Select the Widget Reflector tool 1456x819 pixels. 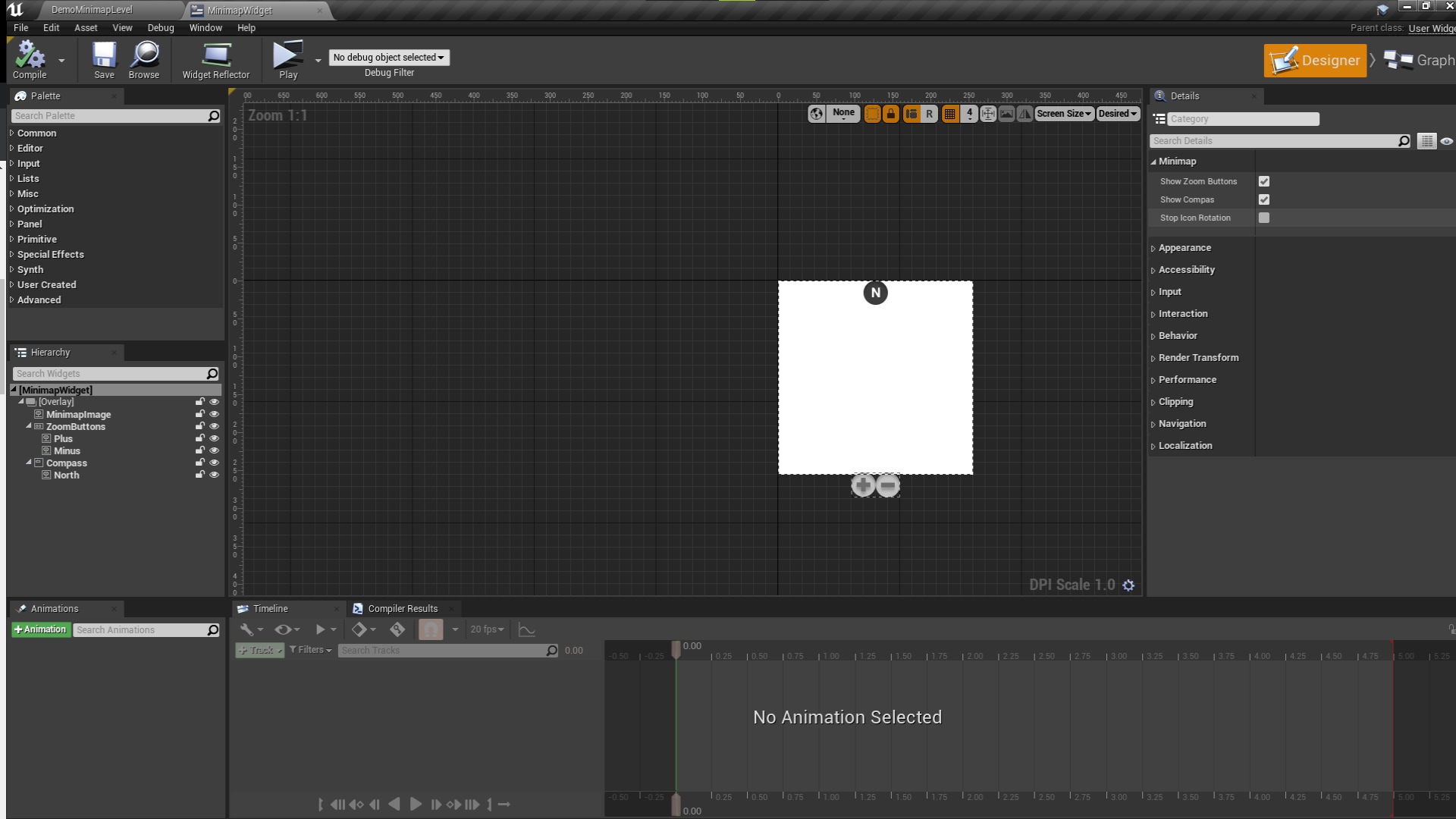point(215,60)
